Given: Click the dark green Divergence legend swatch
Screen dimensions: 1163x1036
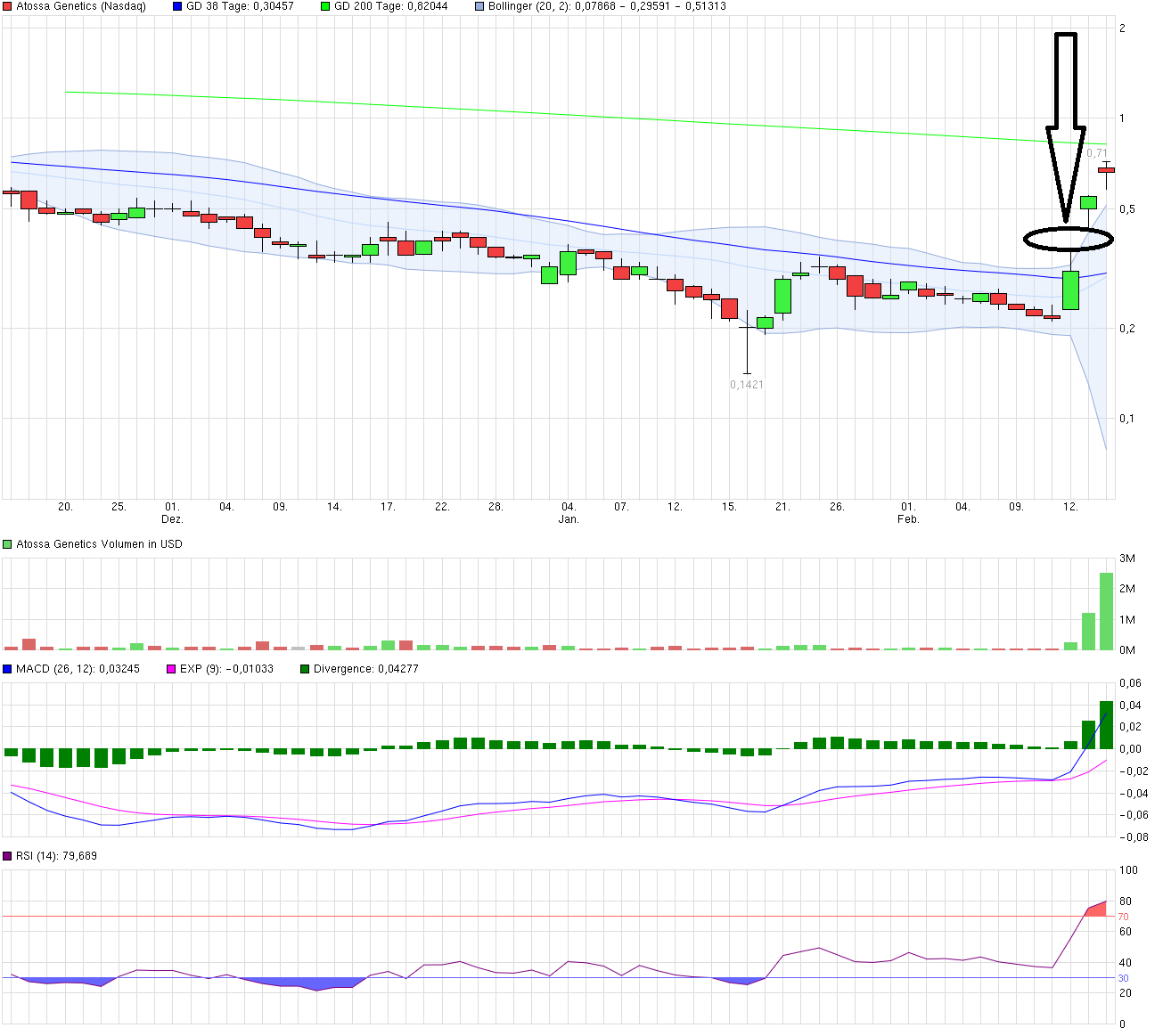Looking at the screenshot, I should [x=305, y=669].
